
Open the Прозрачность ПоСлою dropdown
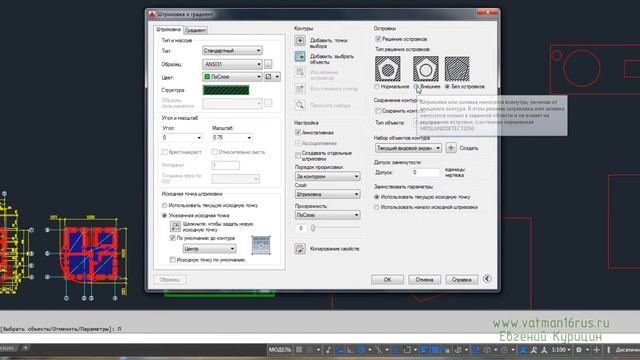327,215
